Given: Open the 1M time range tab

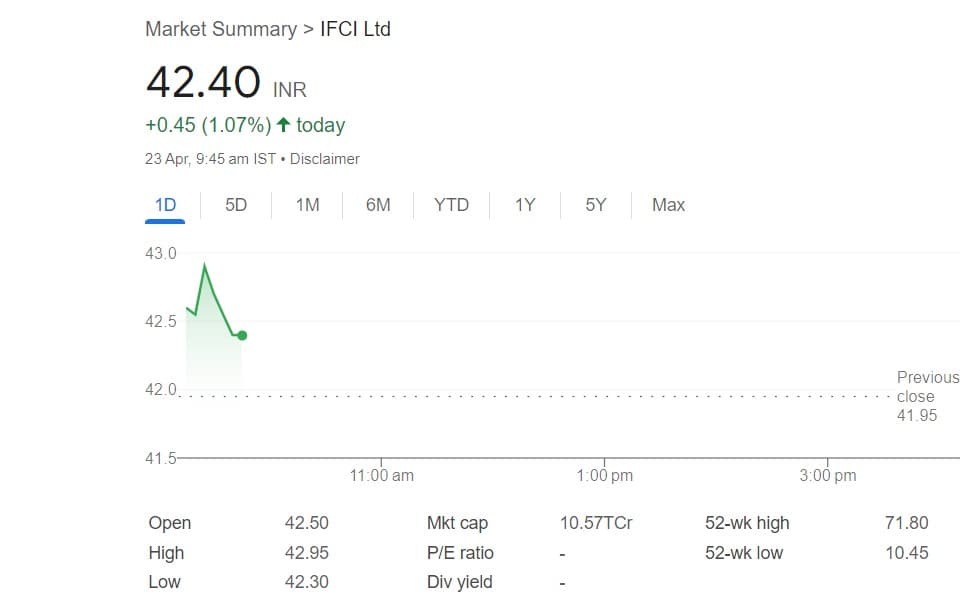Looking at the screenshot, I should tap(307, 205).
